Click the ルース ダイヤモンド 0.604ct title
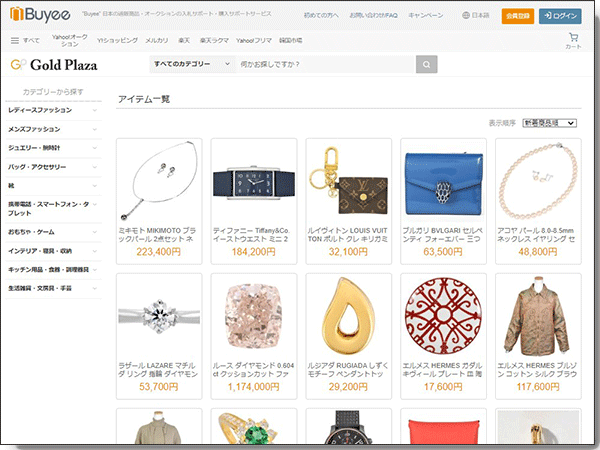The height and width of the screenshot is (450, 600). (253, 370)
